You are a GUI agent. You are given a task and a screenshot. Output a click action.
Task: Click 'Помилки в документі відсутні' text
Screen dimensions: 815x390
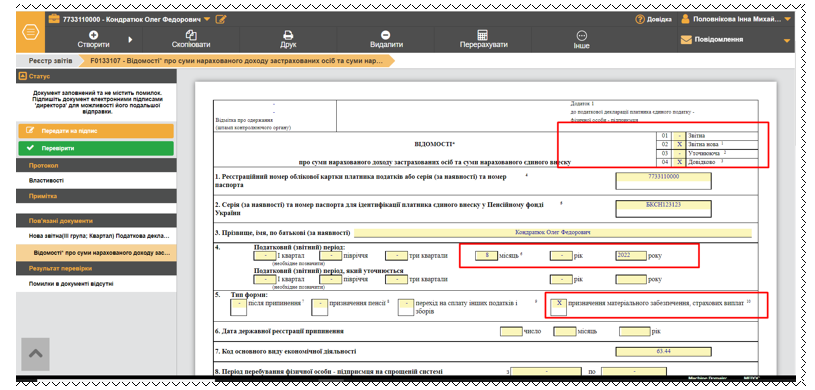(x=71, y=284)
